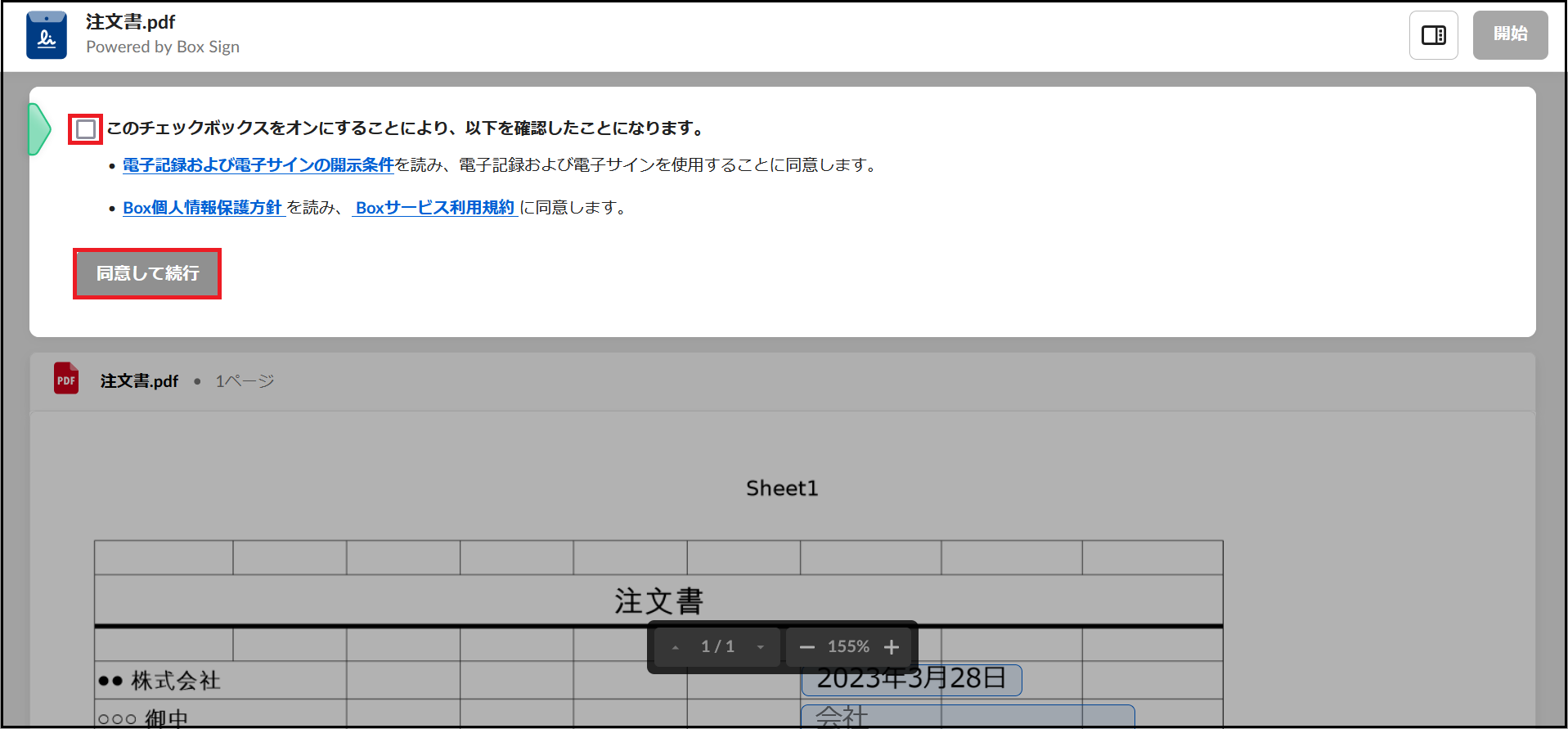Click the 会社 input field
Viewport: 1568px width, 729px height.
pyautogui.click(x=967, y=716)
